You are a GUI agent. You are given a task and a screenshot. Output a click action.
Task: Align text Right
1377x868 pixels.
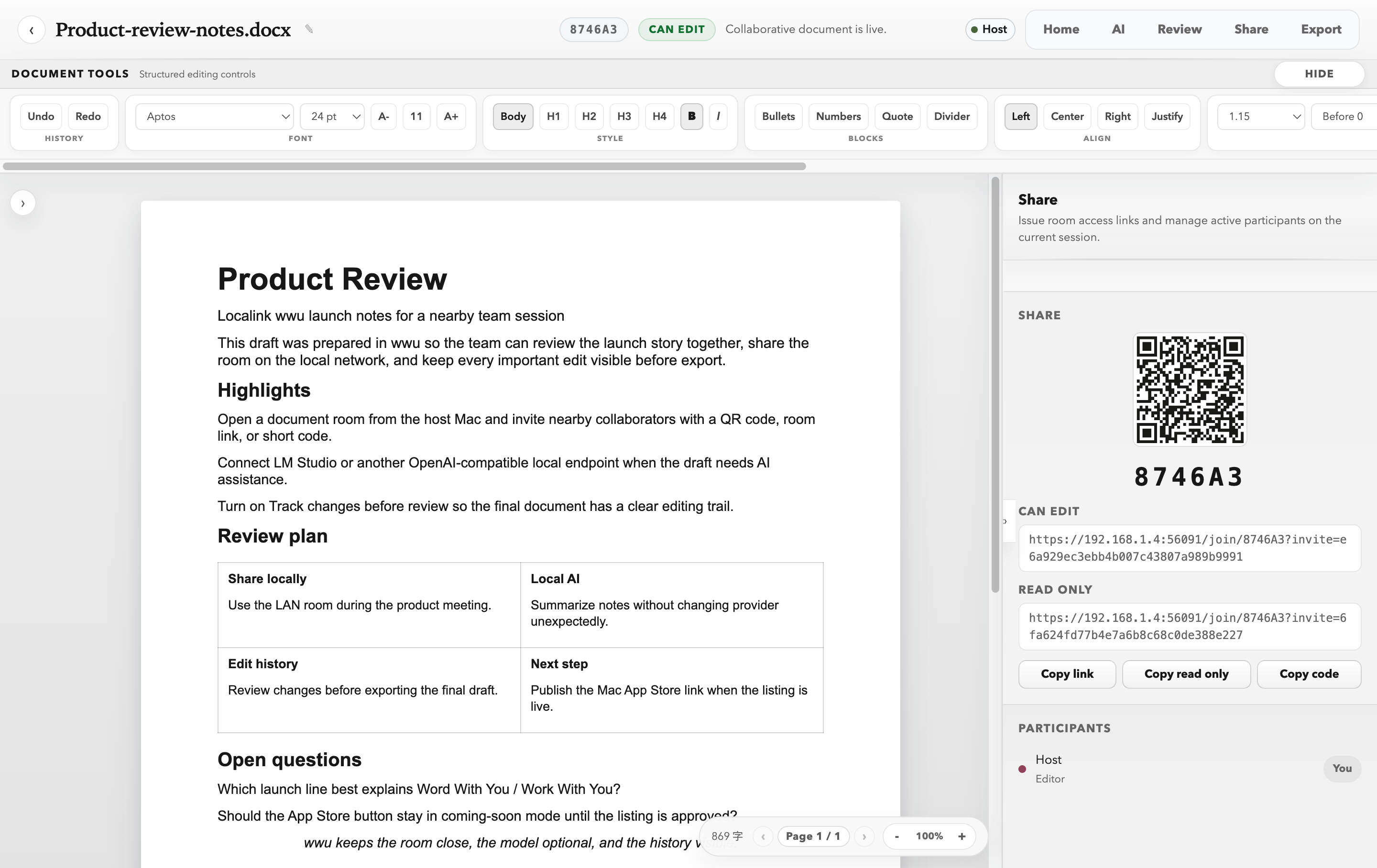[x=1117, y=116]
